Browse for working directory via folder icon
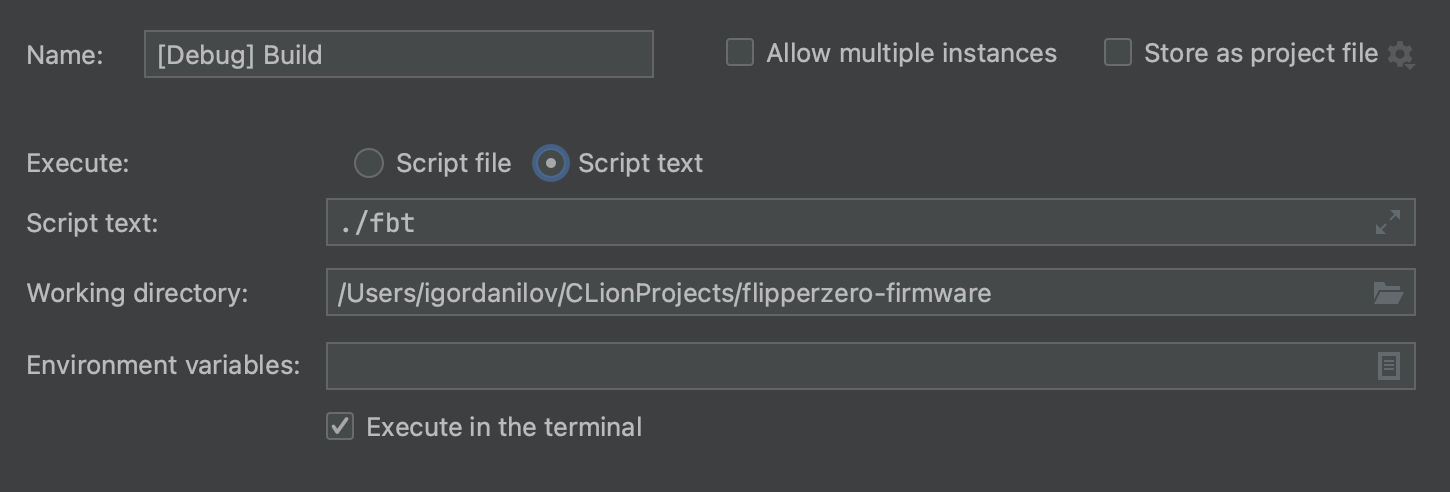This screenshot has width=1450, height=492. point(1388,293)
